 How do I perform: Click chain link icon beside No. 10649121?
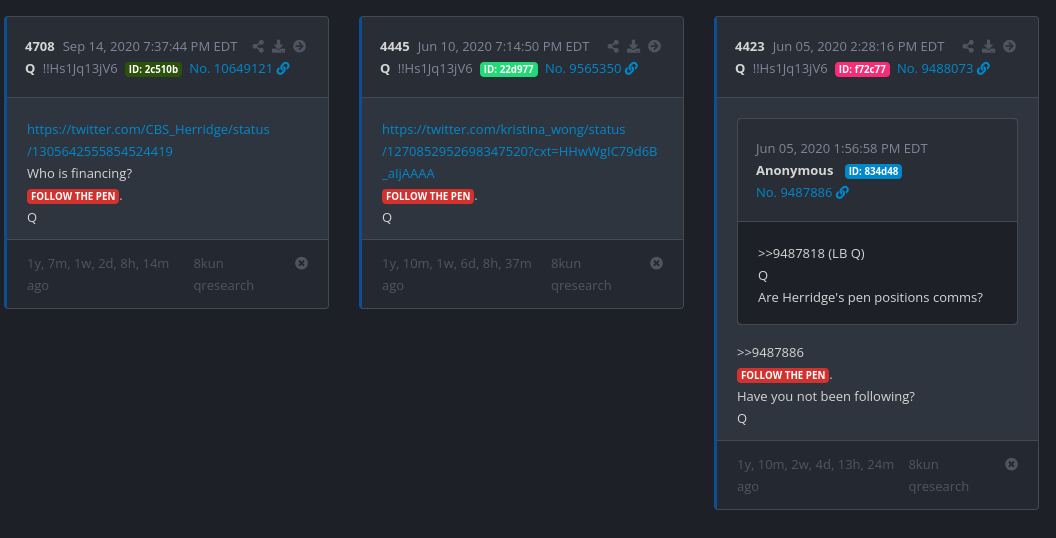pos(283,69)
